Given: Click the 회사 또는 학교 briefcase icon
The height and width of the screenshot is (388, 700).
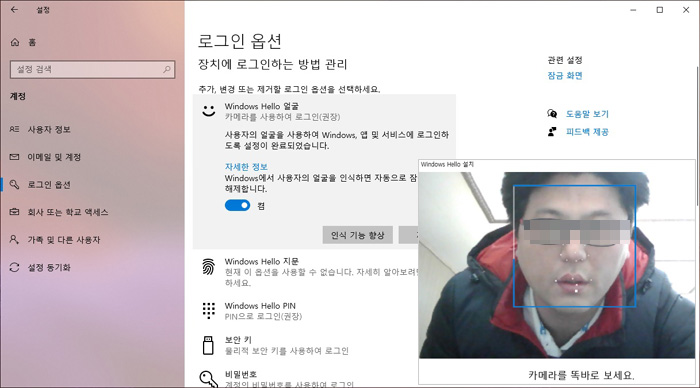Looking at the screenshot, I should click(x=14, y=212).
